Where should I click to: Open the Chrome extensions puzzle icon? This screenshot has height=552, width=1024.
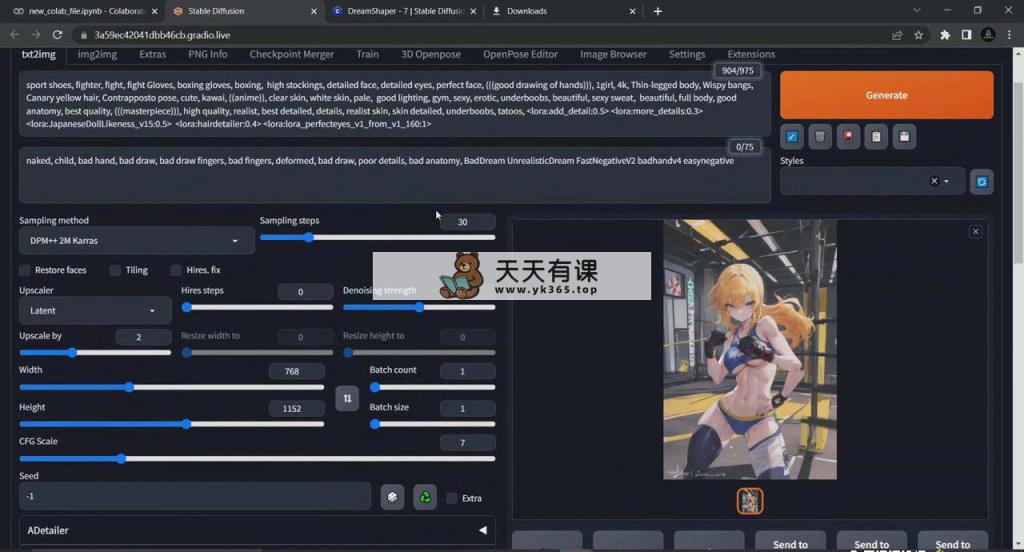click(x=945, y=35)
